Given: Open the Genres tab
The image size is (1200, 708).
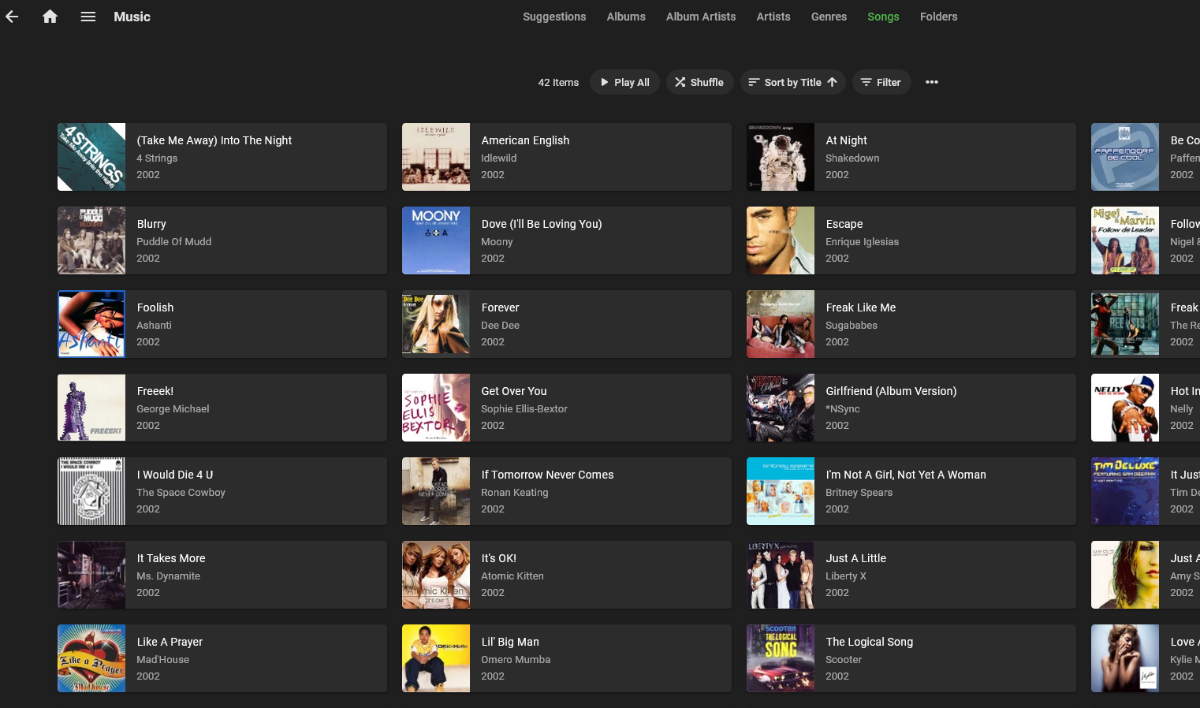Looking at the screenshot, I should (x=829, y=17).
